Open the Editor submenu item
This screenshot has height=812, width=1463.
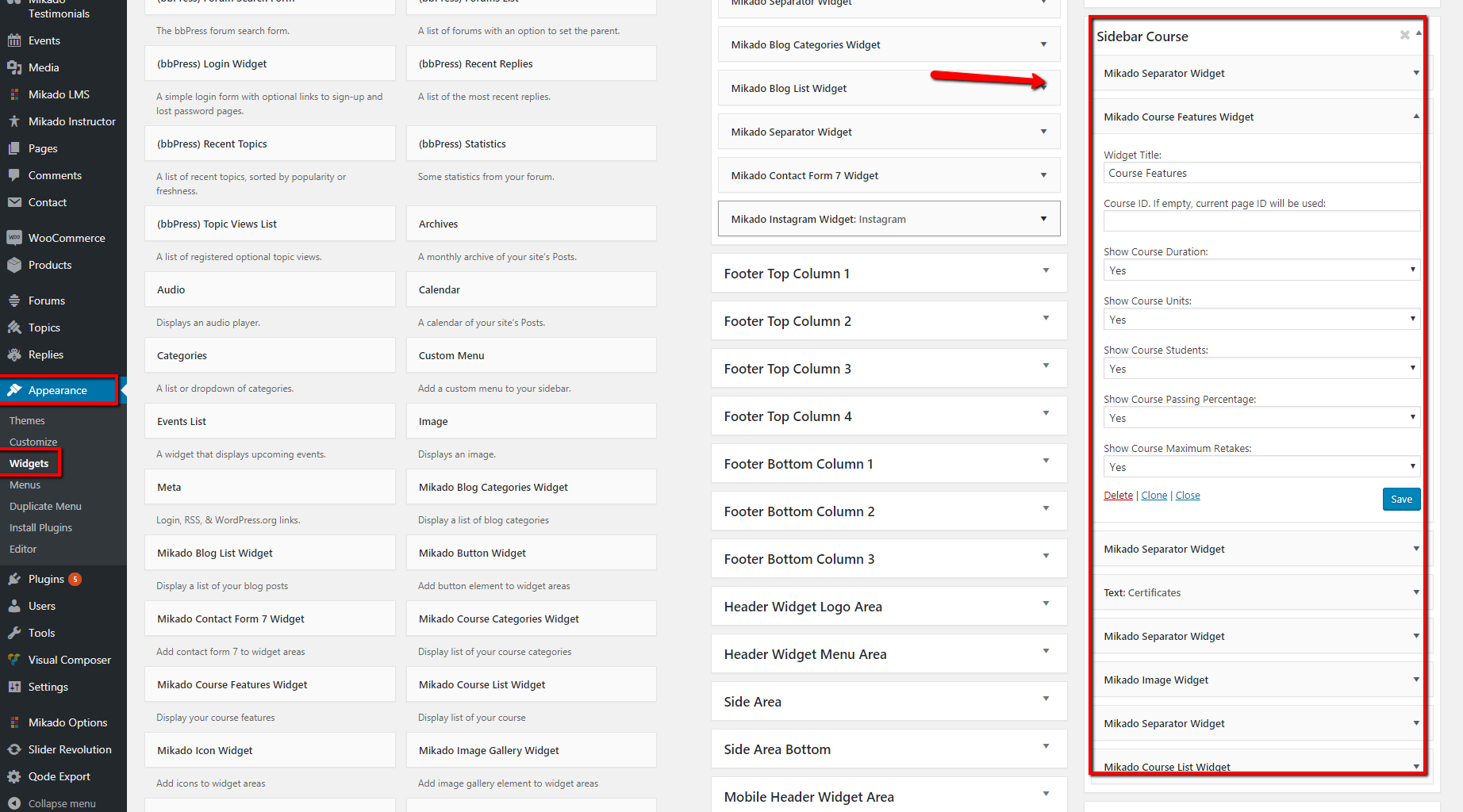(23, 550)
